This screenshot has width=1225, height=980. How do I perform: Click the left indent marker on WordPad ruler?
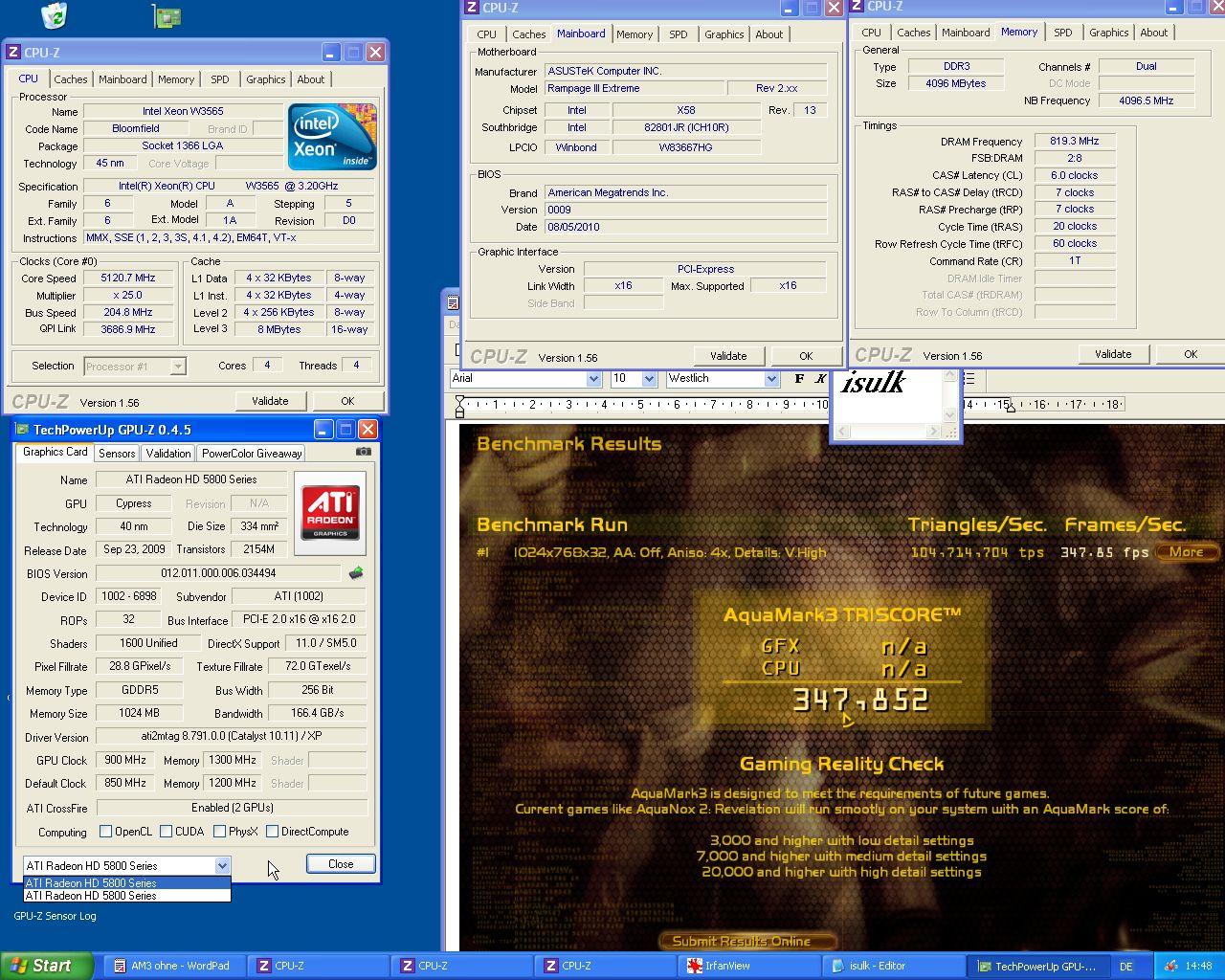point(459,408)
